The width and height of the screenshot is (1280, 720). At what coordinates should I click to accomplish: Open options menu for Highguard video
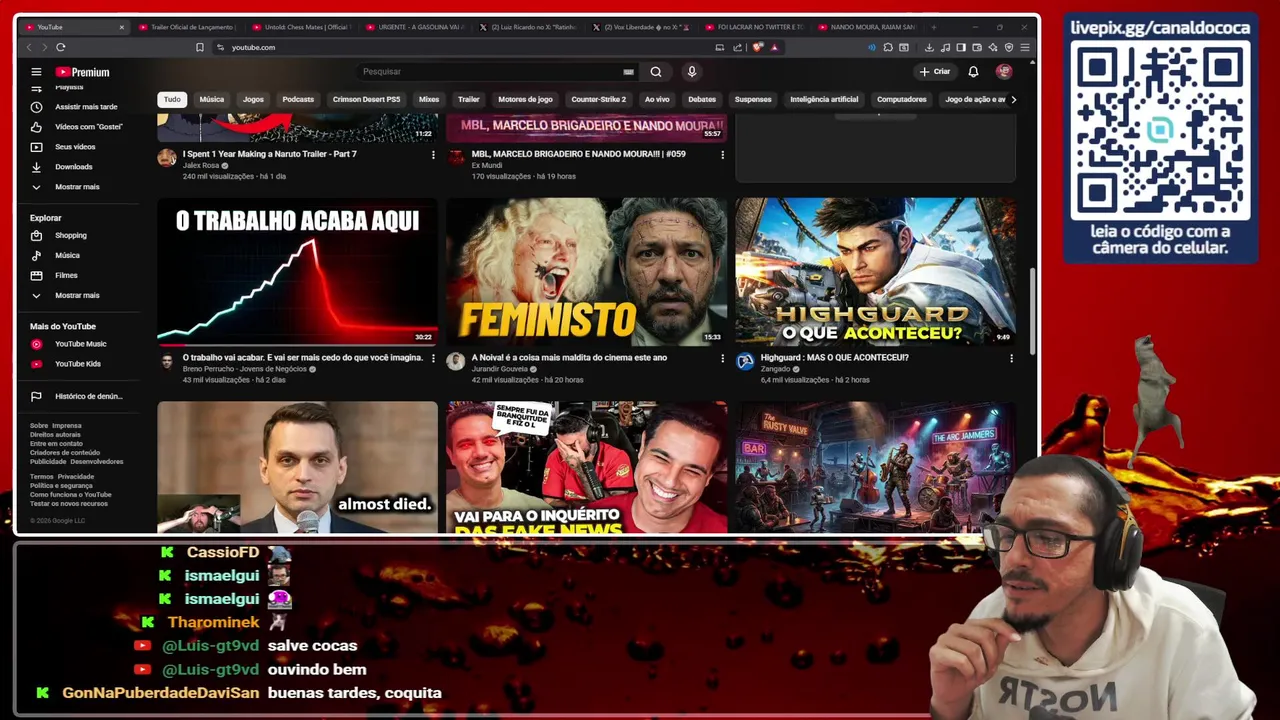pos(1011,358)
